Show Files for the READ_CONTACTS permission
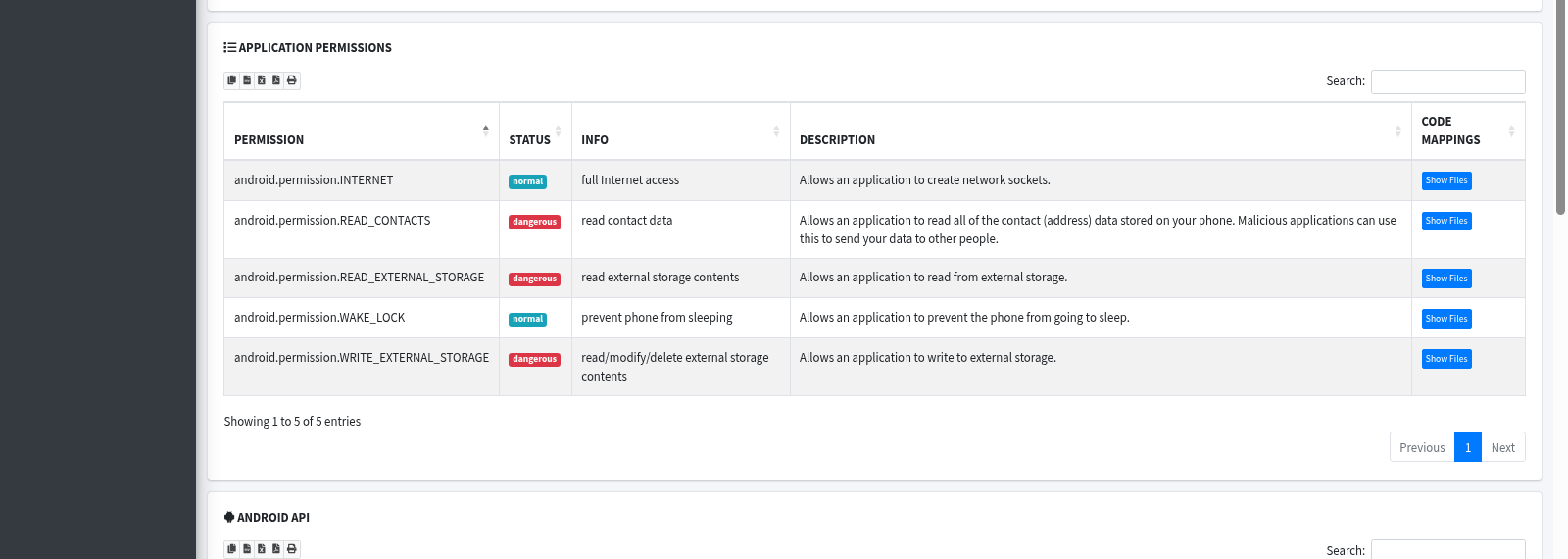The width and height of the screenshot is (1568, 559). pos(1446,221)
